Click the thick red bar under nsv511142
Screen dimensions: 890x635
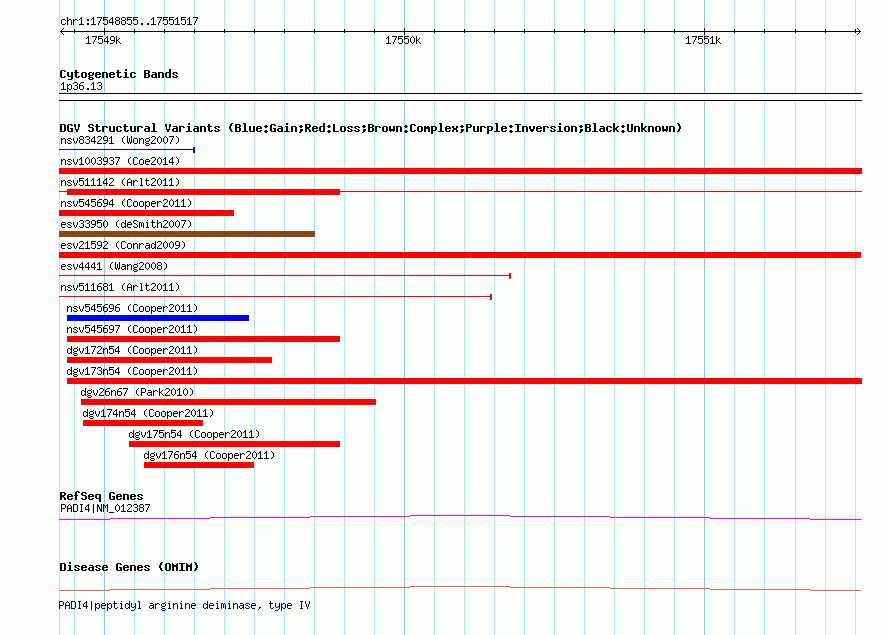pyautogui.click(x=203, y=192)
